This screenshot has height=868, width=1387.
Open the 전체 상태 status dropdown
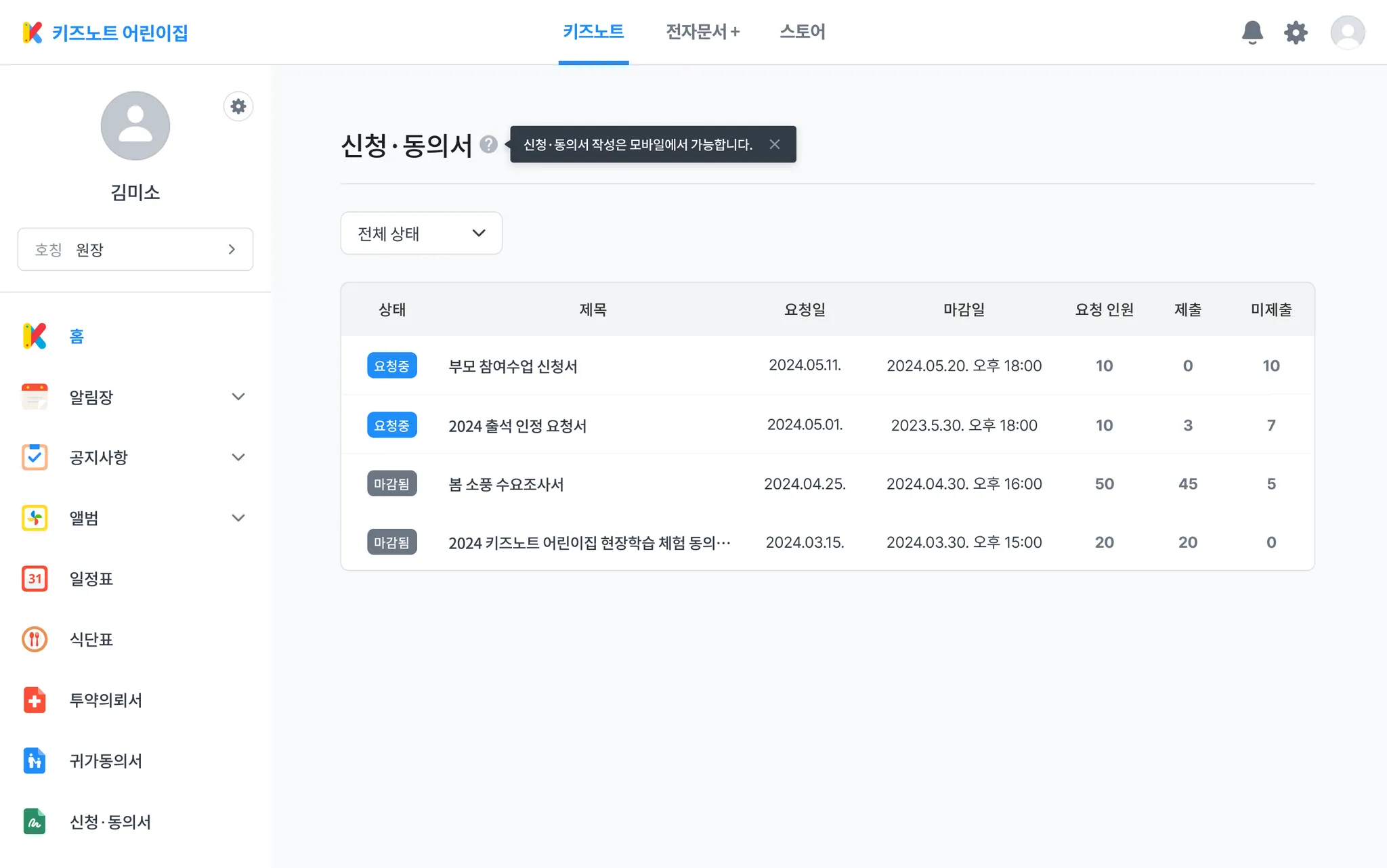[x=421, y=233]
